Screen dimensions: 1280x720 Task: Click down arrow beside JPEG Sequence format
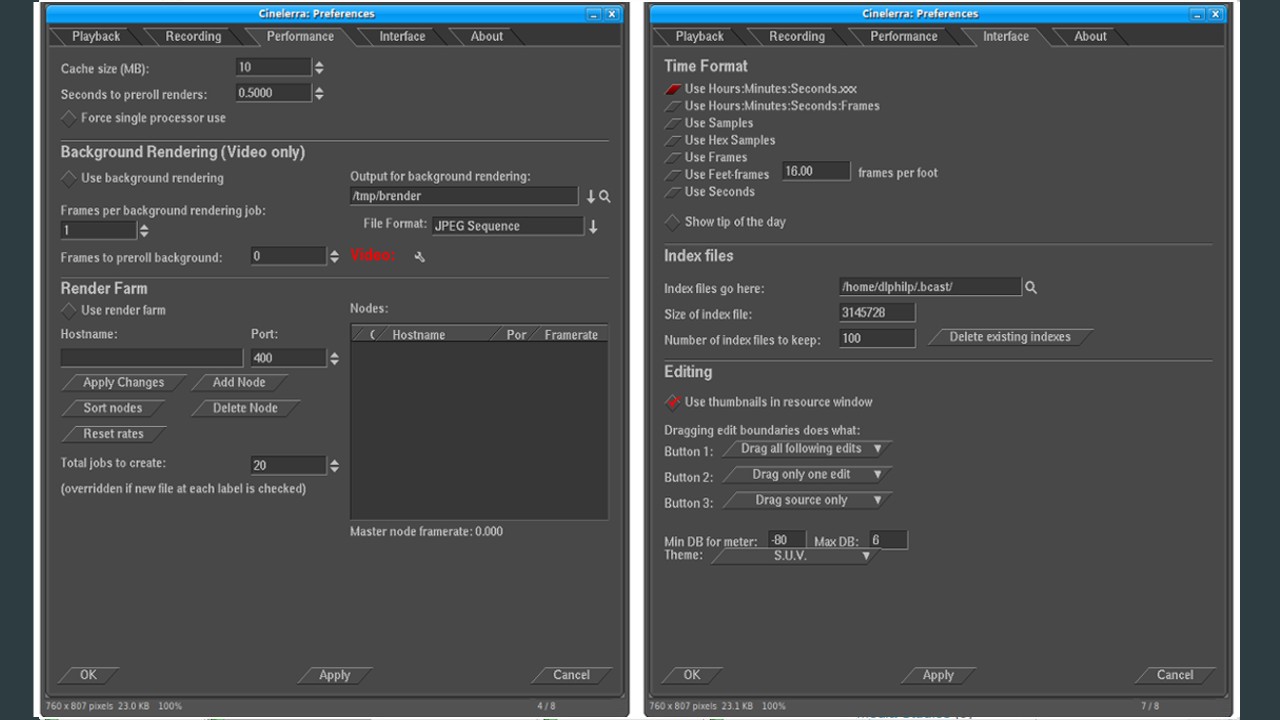[593, 227]
